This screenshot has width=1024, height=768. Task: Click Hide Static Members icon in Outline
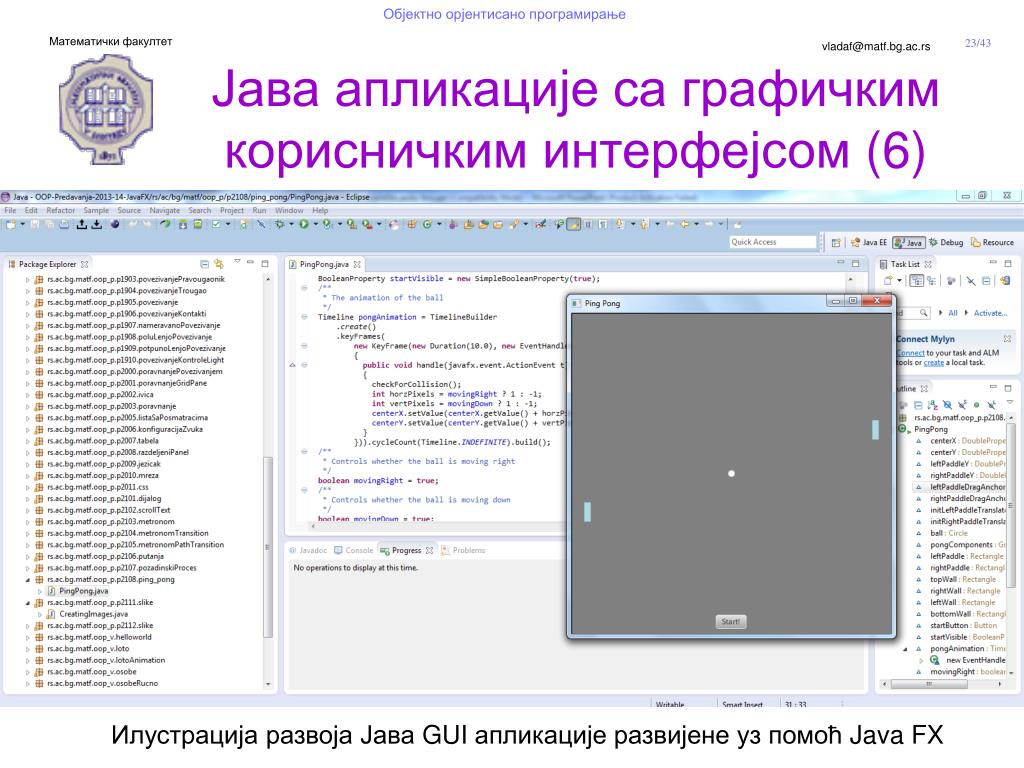pyautogui.click(x=962, y=405)
